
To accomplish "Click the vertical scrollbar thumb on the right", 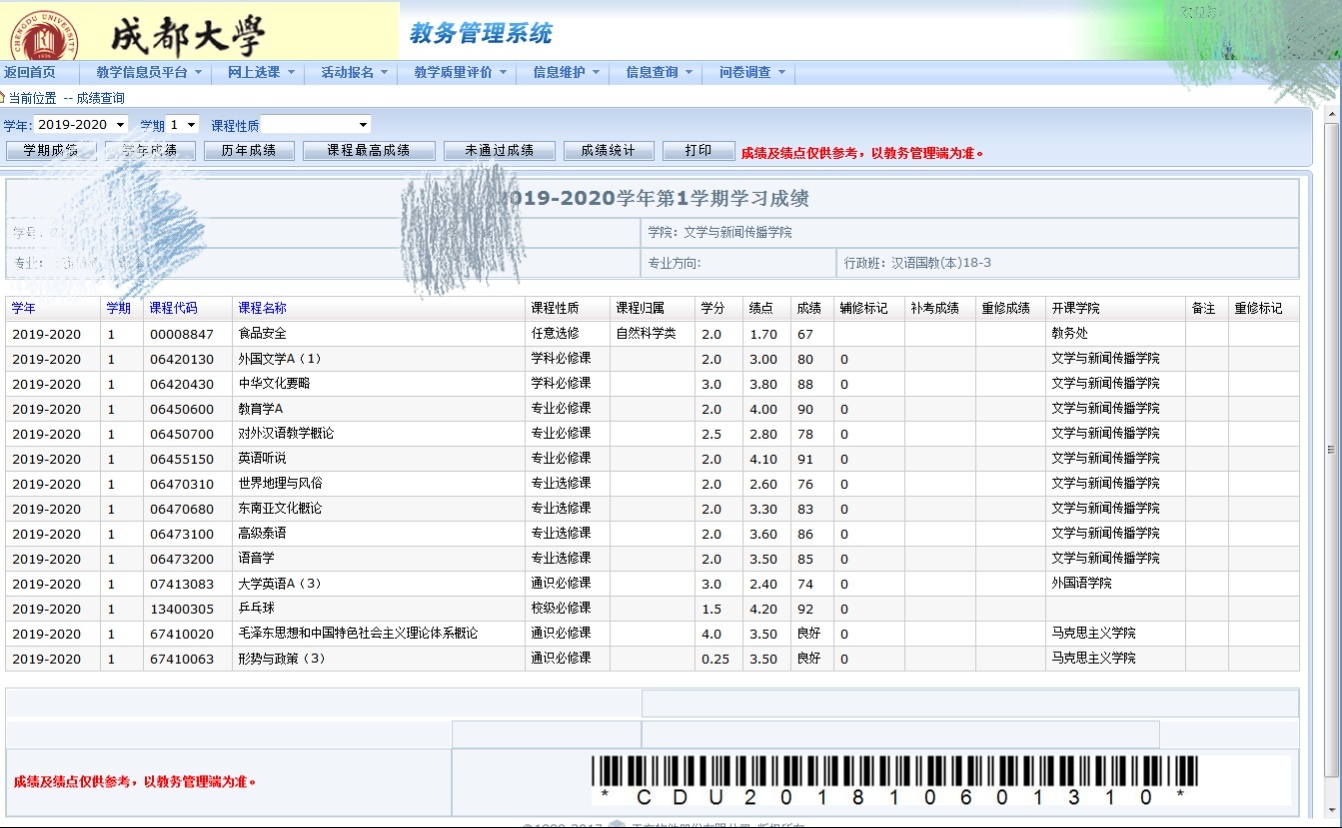I will (1331, 449).
